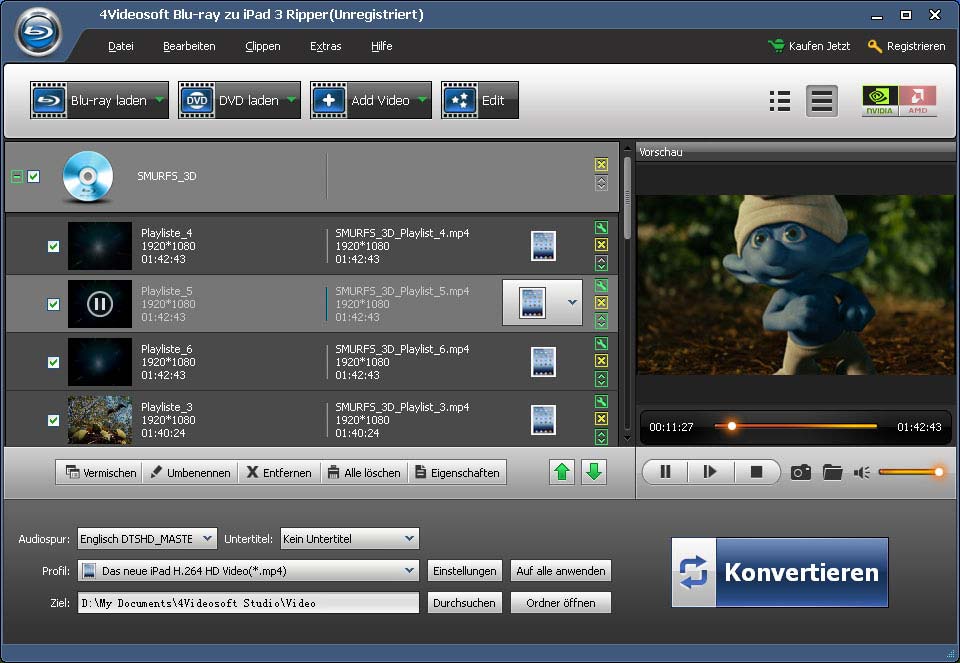This screenshot has height=663, width=960.
Task: Toggle AMD acceleration icon
Action: (917, 100)
